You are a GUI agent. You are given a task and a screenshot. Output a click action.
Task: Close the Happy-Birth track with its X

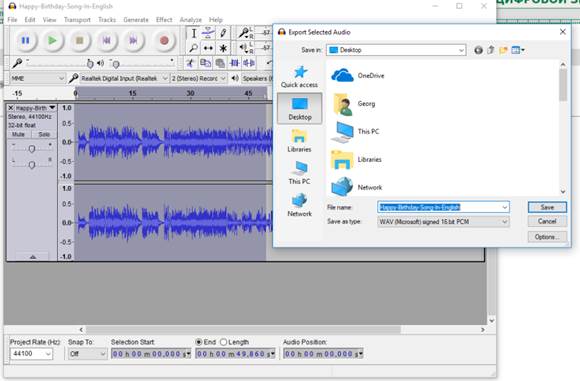11,108
